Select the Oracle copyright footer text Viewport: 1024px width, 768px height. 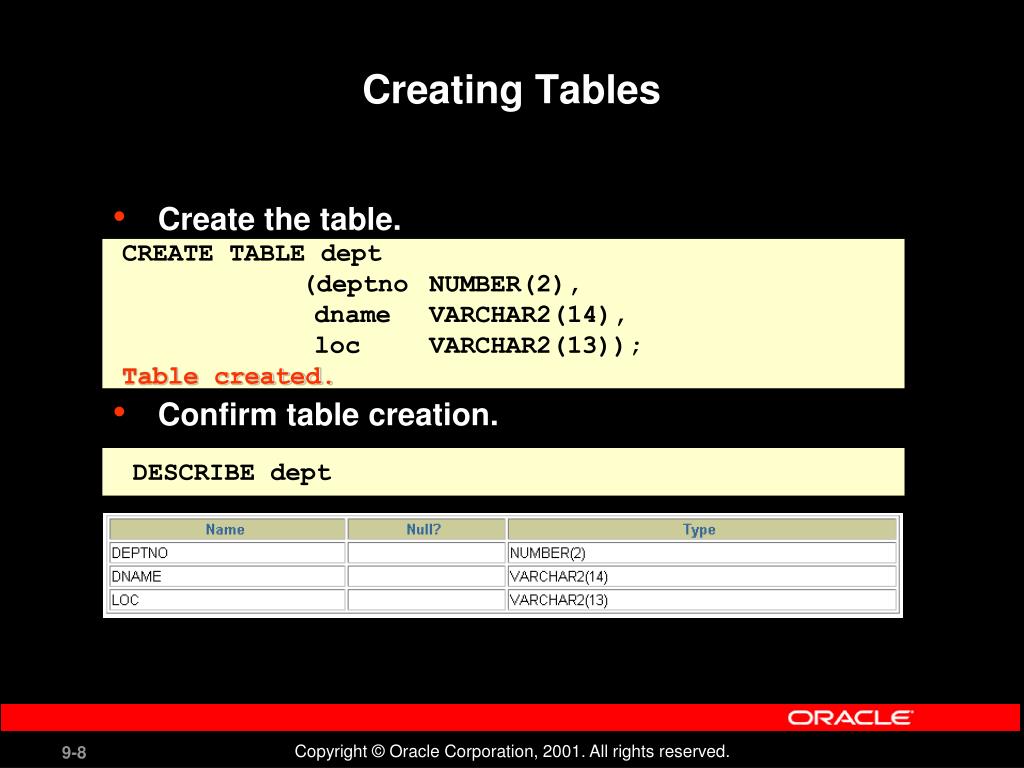pyautogui.click(x=511, y=750)
